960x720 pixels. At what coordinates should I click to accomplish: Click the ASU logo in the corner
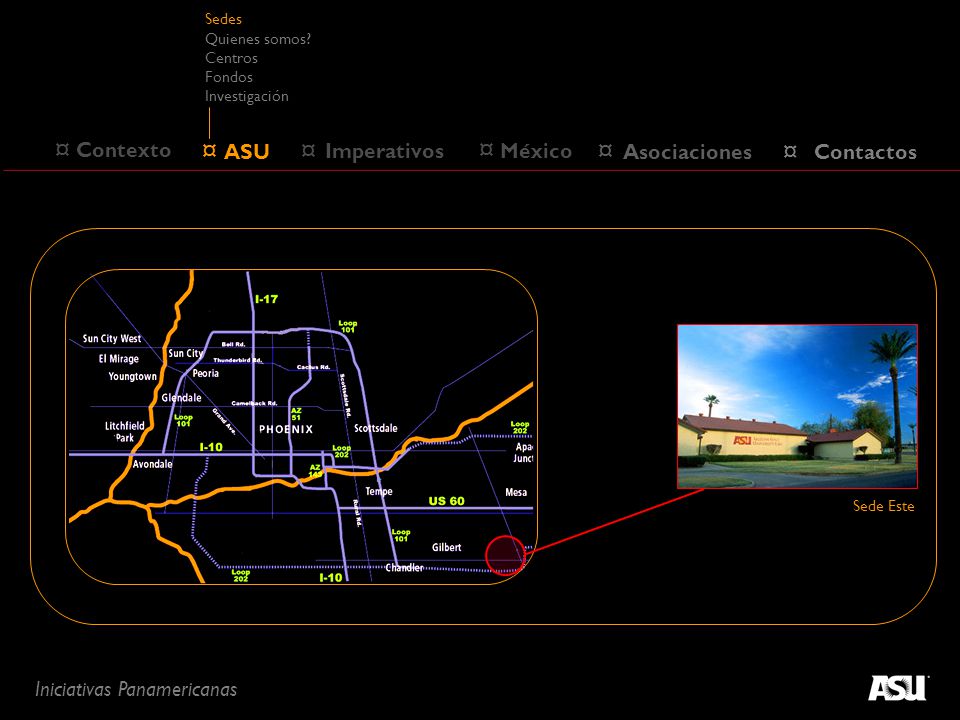(x=898, y=688)
